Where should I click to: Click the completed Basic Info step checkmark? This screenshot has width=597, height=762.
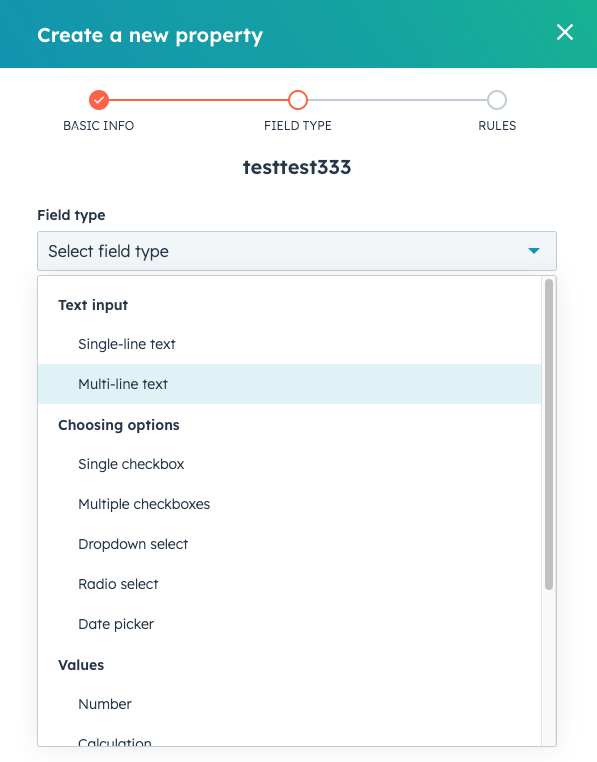coord(99,100)
